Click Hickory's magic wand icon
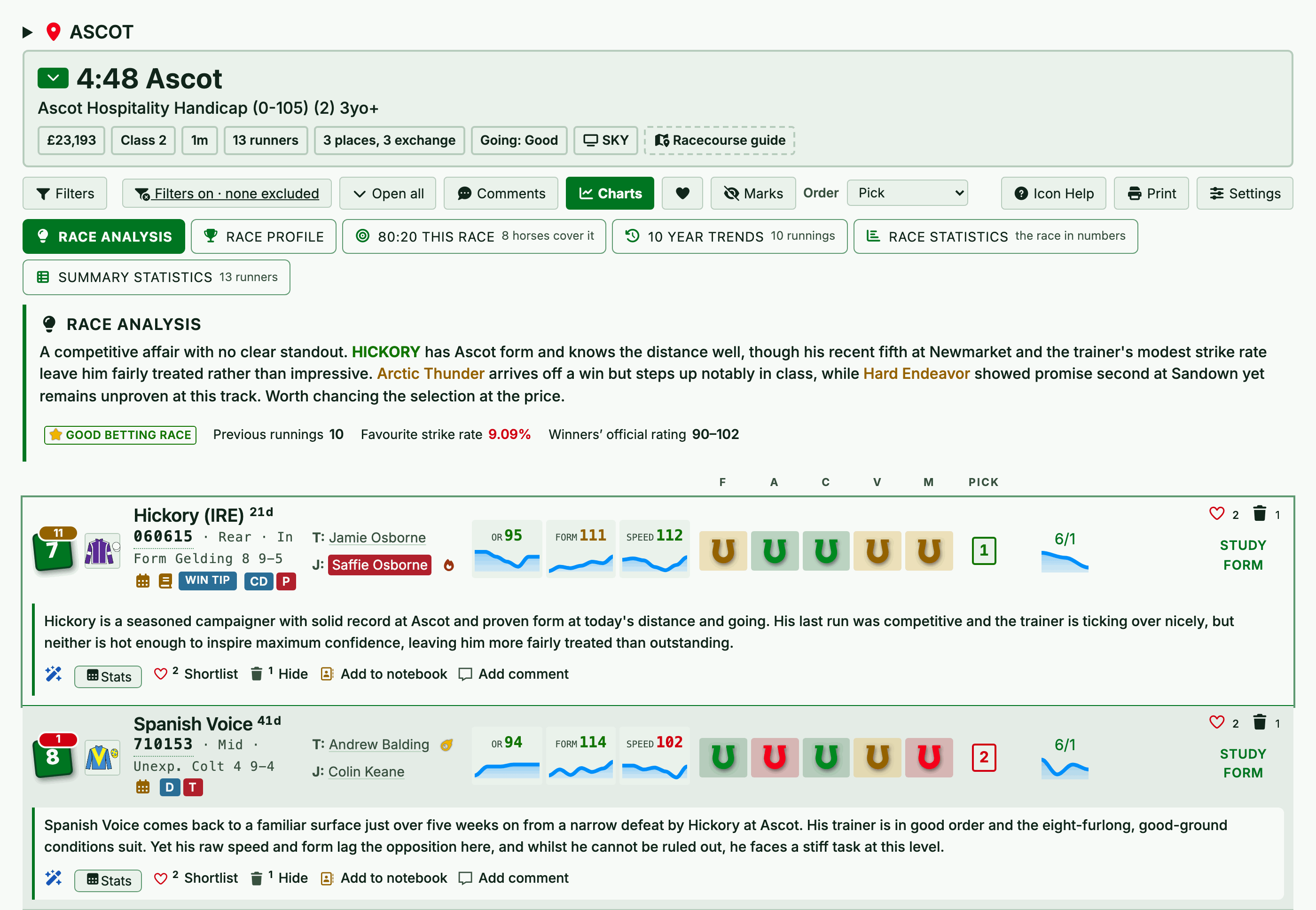The height and width of the screenshot is (910, 1316). (x=54, y=674)
